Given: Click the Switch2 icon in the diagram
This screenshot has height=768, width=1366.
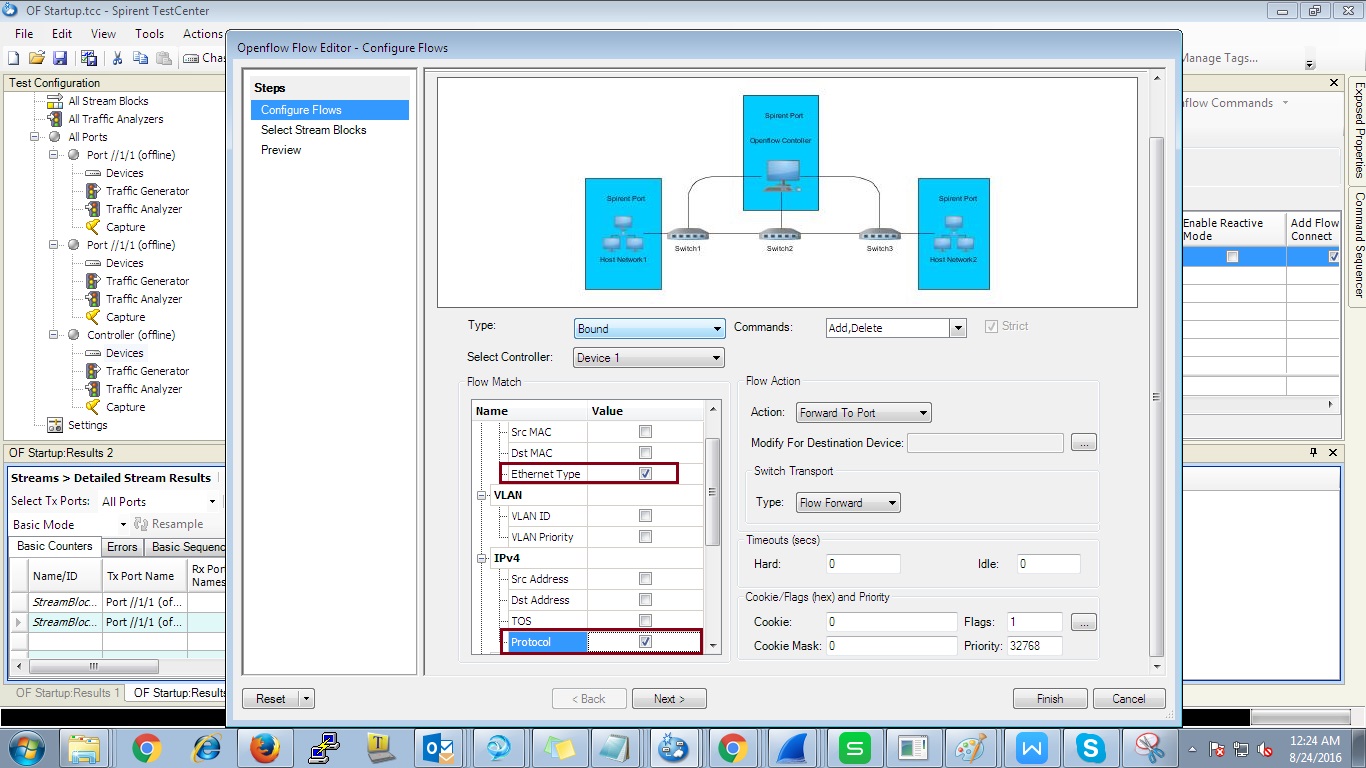Looking at the screenshot, I should pyautogui.click(x=779, y=235).
